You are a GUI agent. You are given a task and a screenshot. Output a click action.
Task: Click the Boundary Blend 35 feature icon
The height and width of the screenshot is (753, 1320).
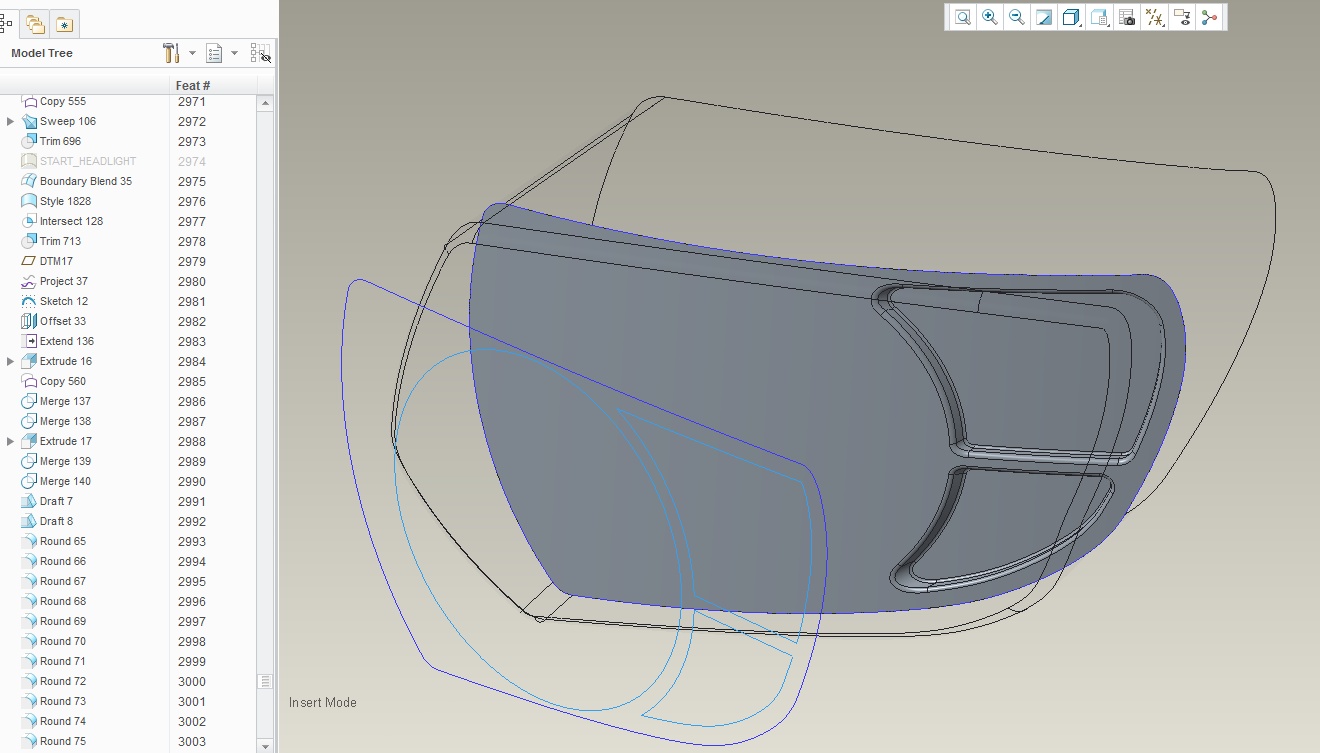pos(29,181)
